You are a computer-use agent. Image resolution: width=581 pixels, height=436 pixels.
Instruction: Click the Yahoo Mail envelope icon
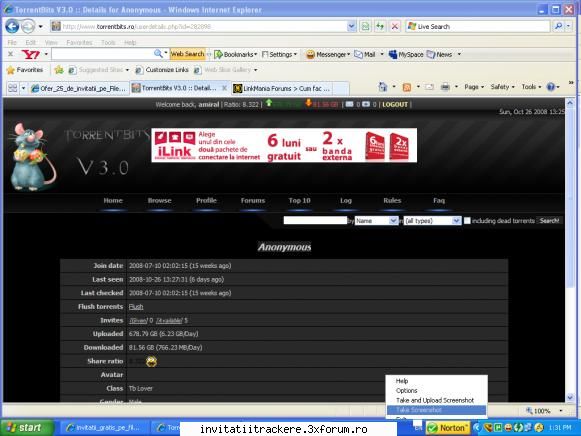pos(358,54)
